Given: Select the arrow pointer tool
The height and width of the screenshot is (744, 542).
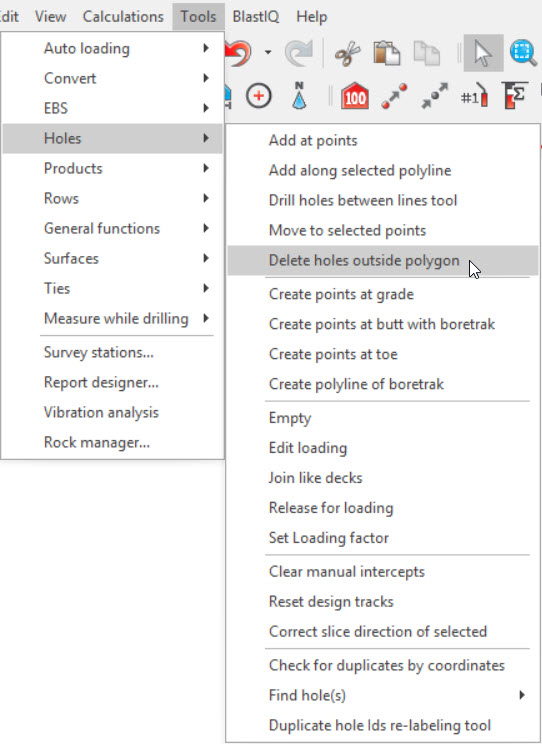Looking at the screenshot, I should click(483, 53).
